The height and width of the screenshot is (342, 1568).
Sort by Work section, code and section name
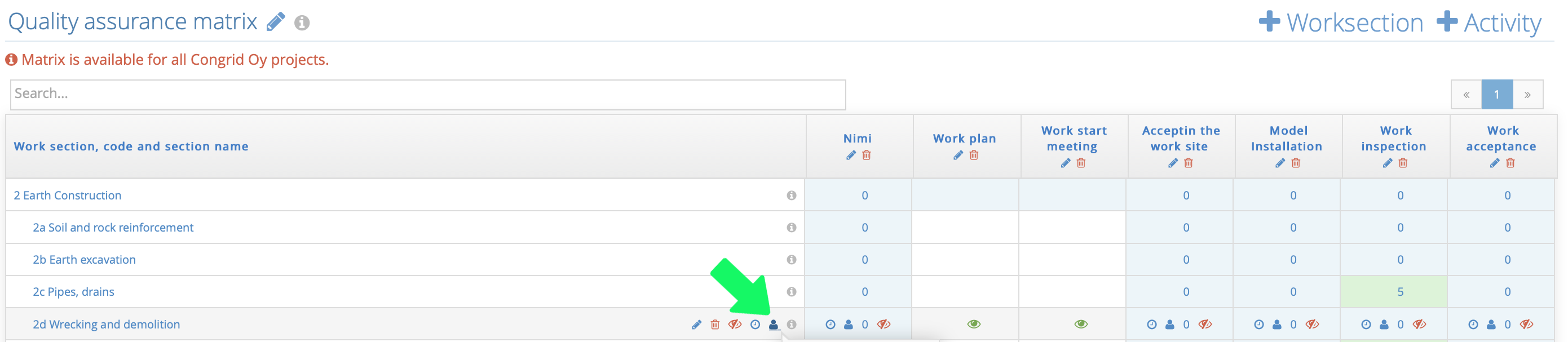click(x=131, y=146)
